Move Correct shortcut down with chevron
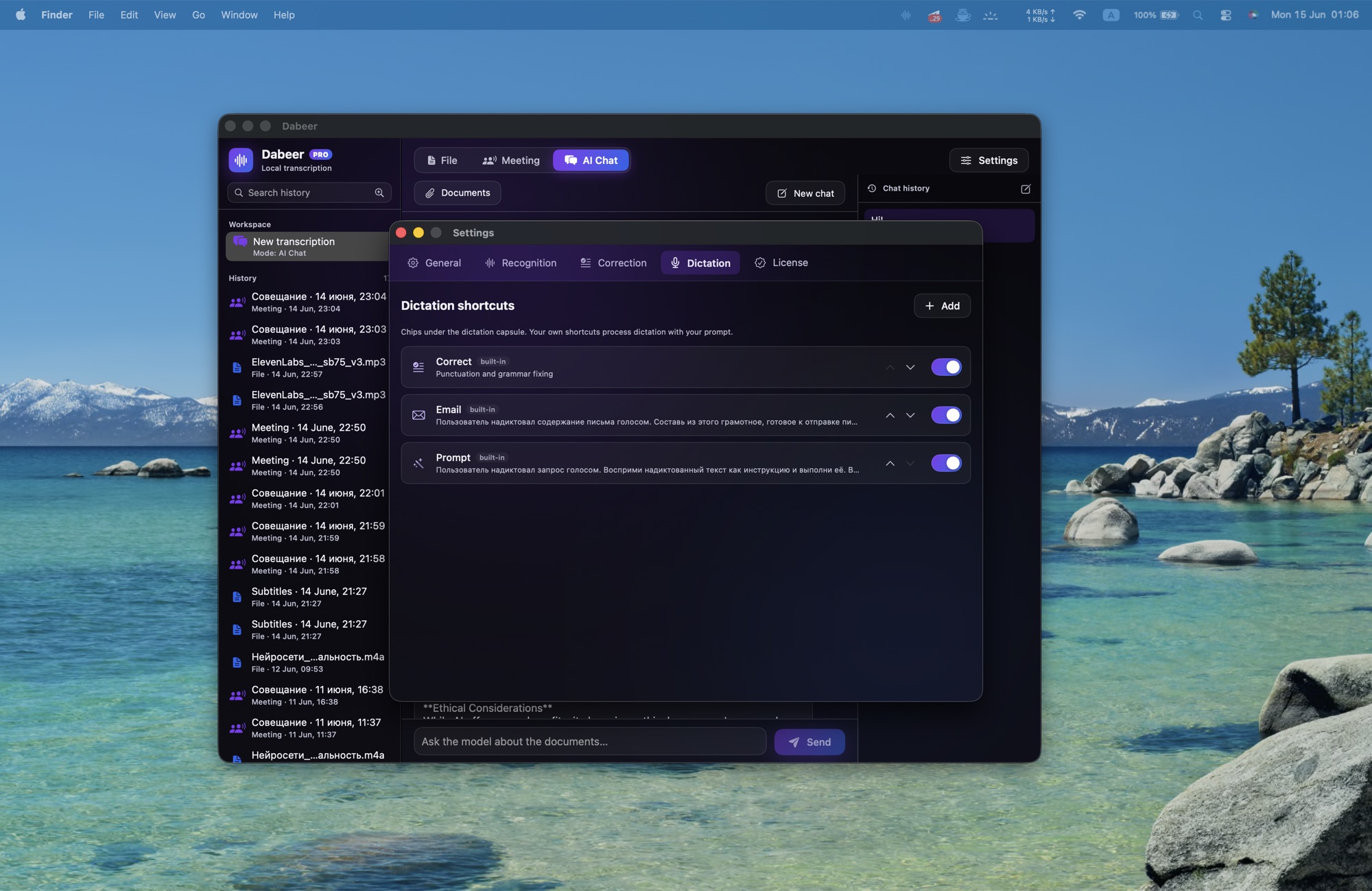Viewport: 1372px width, 891px height. point(910,367)
